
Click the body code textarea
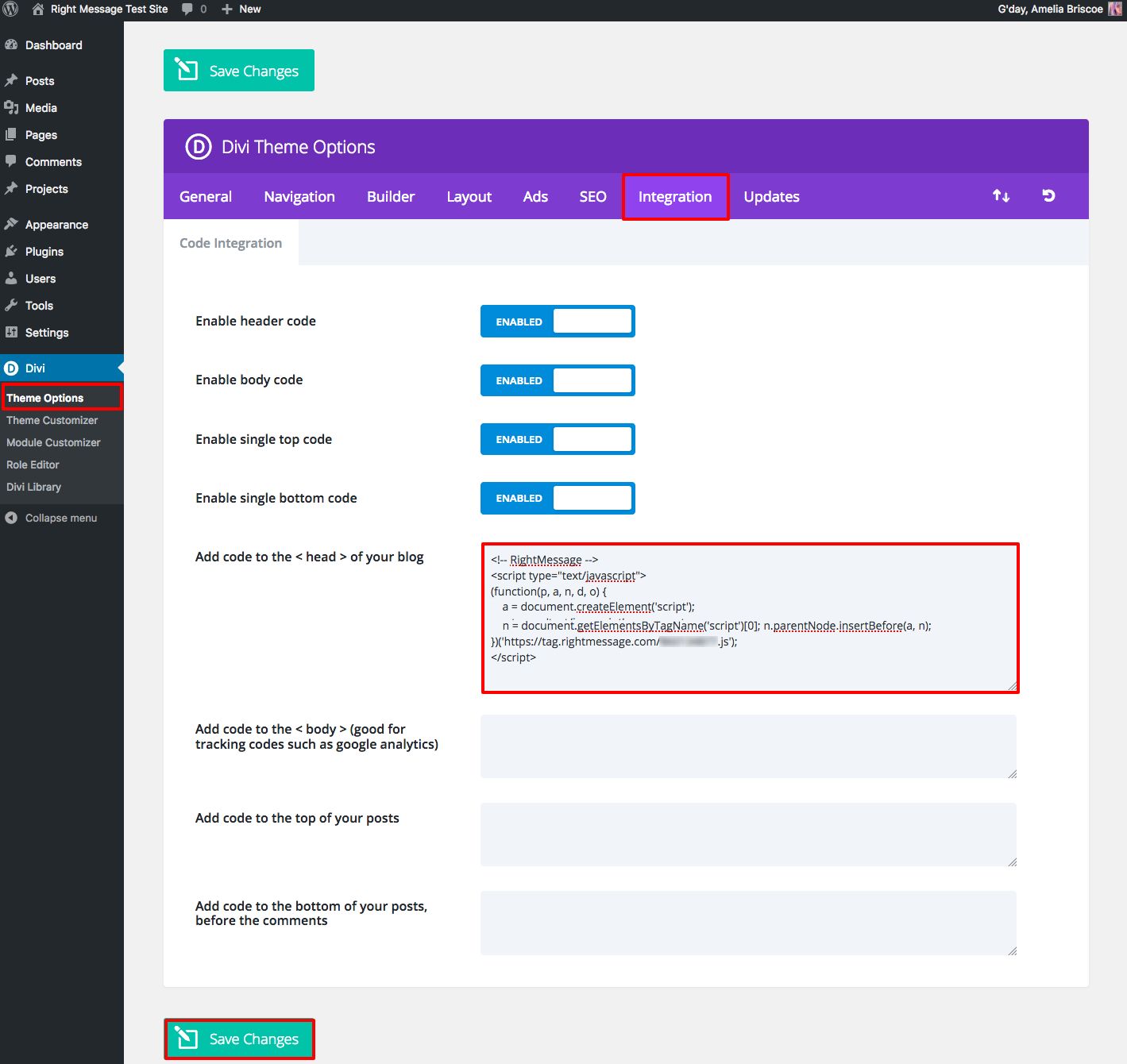point(749,746)
